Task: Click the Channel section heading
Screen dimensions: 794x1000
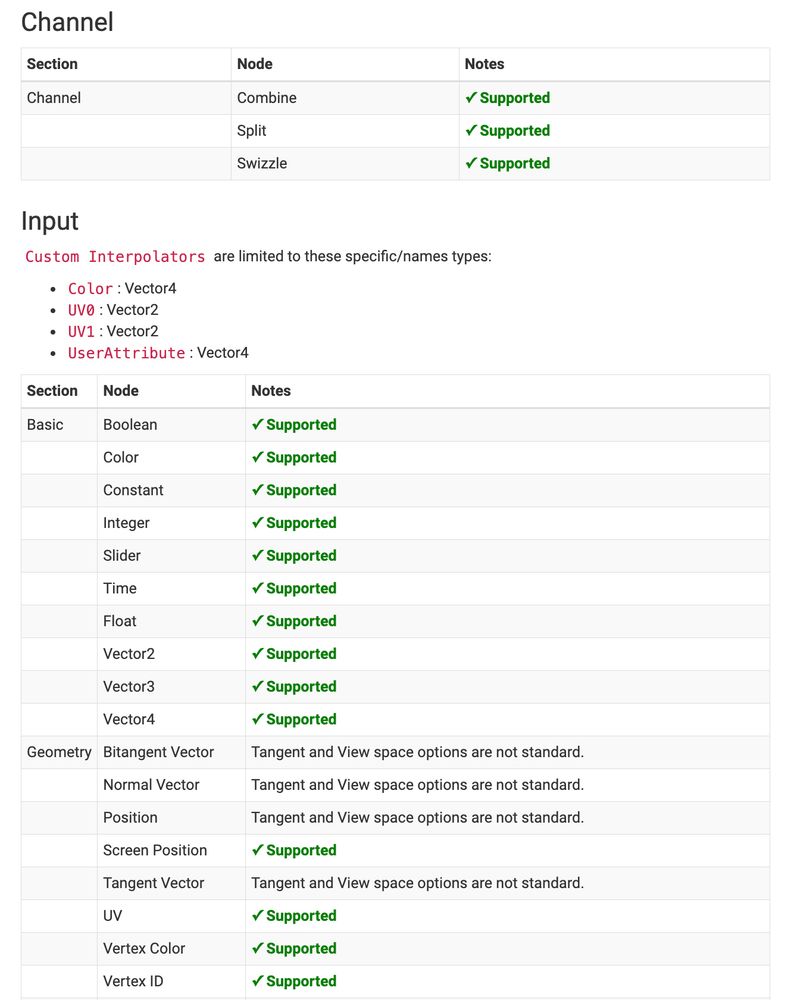Action: 67,22
